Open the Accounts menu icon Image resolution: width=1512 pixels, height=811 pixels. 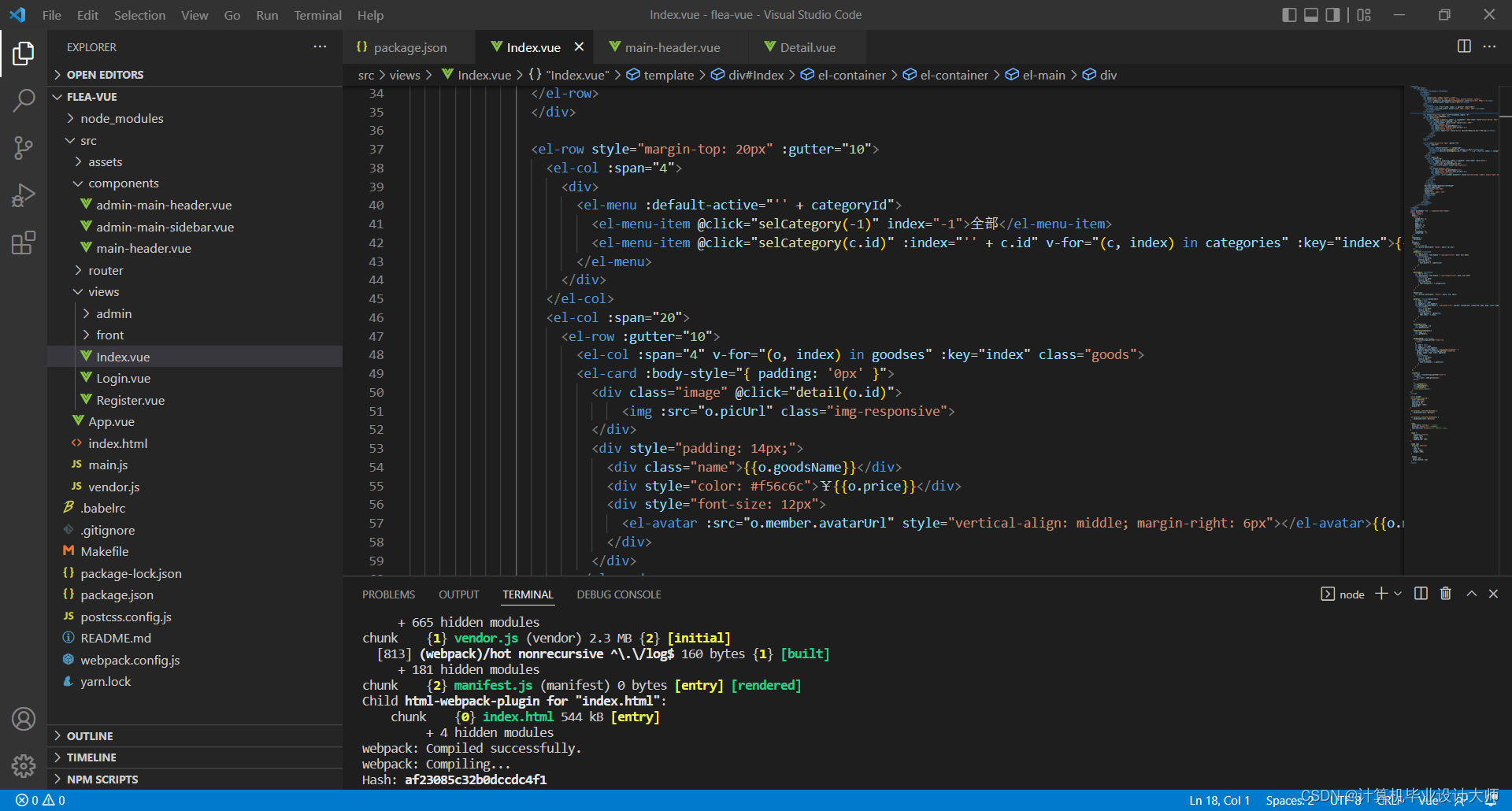(24, 719)
